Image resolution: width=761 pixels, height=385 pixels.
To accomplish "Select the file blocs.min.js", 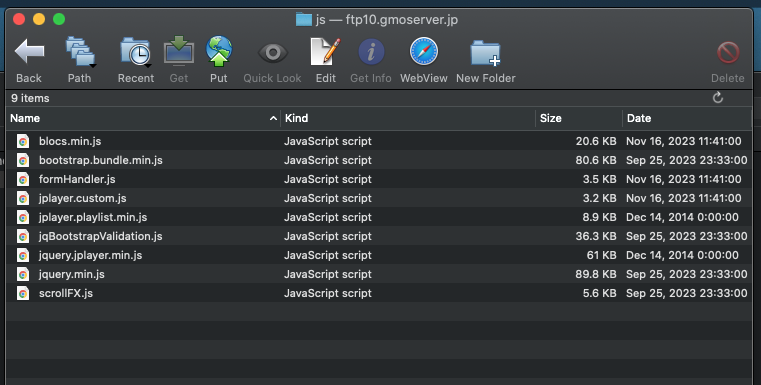I will (x=70, y=141).
